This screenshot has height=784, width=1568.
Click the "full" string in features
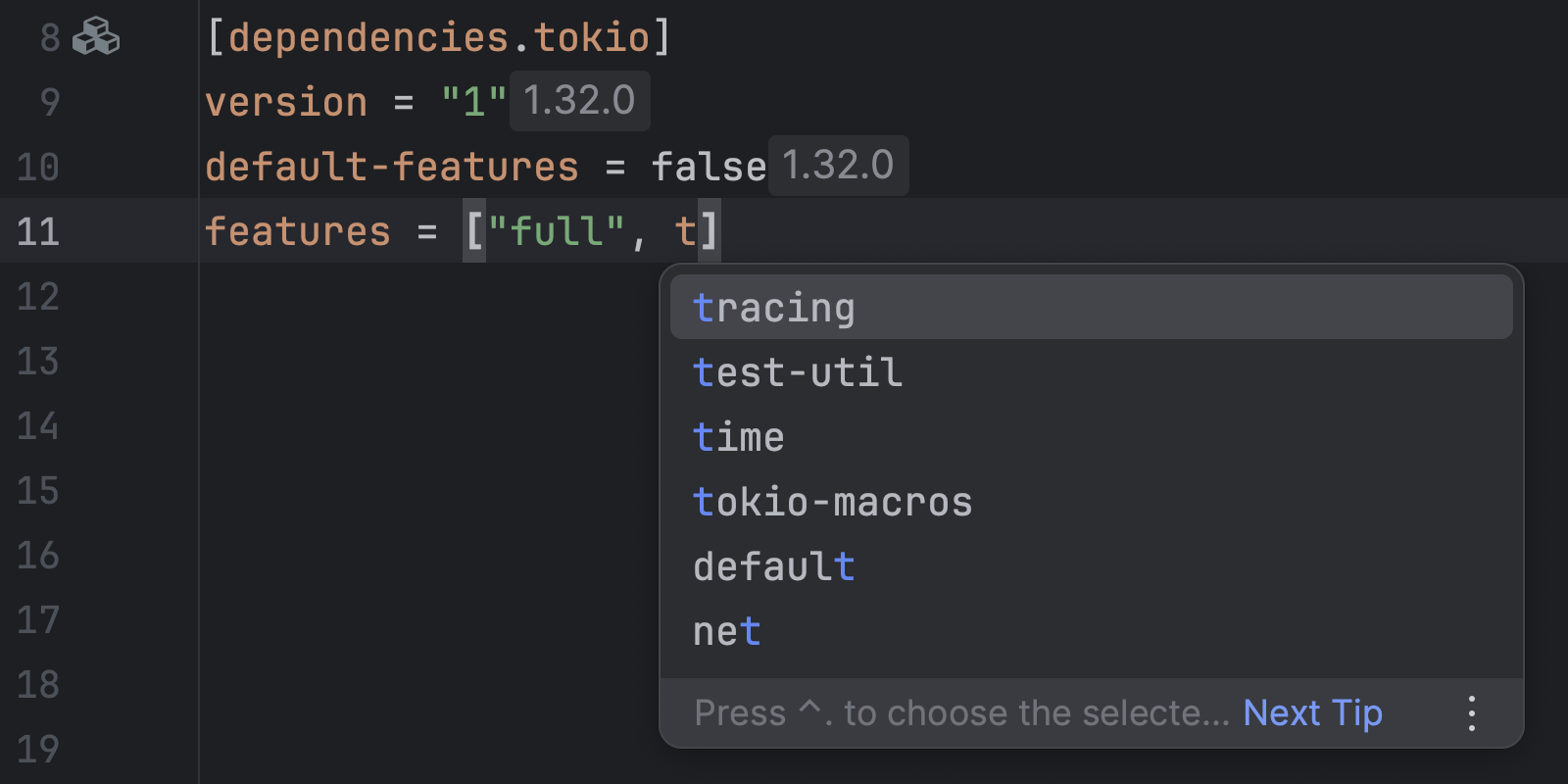(556, 231)
